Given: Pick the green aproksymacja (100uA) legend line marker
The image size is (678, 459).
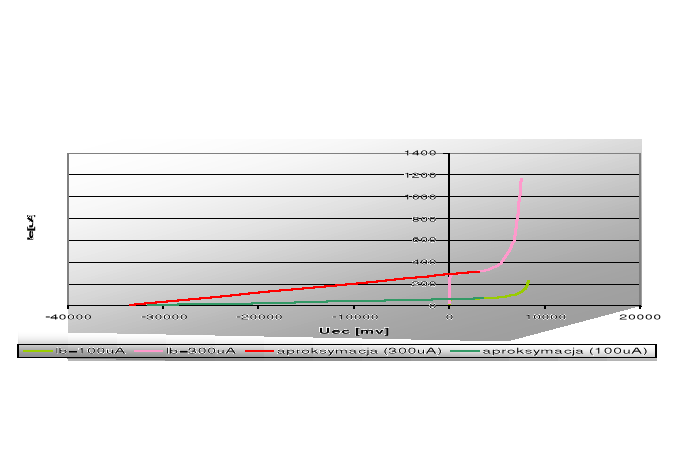Looking at the screenshot, I should 465,351.
